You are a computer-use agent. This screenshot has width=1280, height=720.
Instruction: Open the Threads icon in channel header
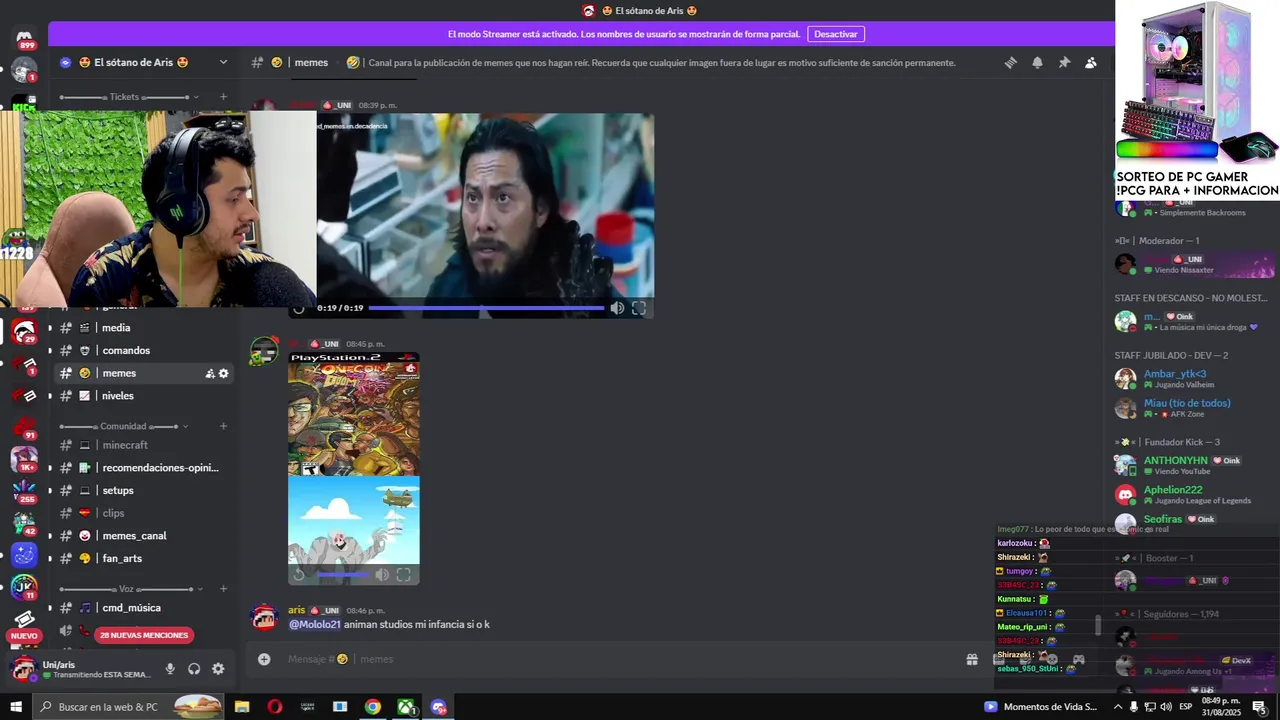[x=1011, y=62]
